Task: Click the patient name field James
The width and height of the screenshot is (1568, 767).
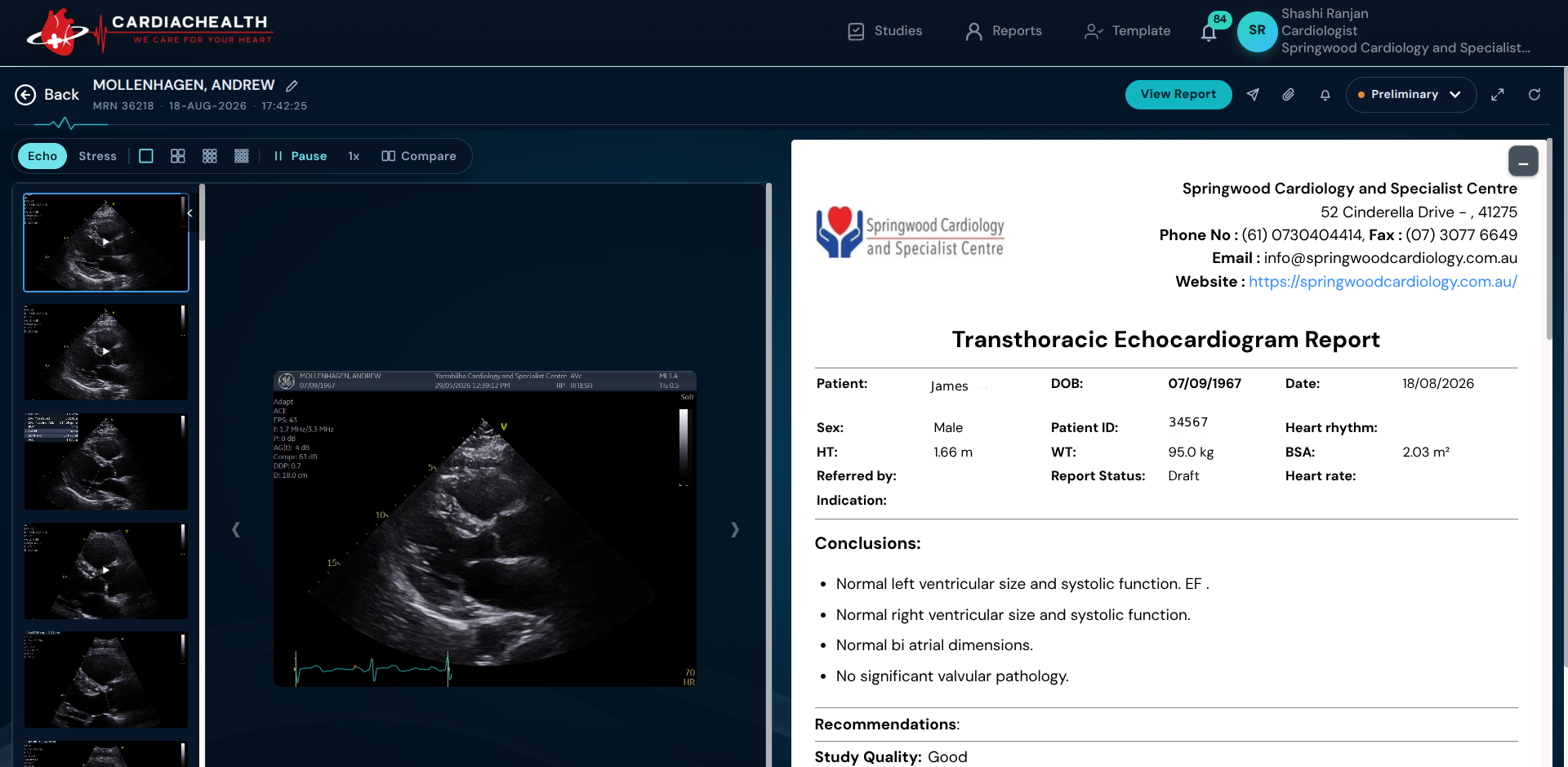Action: click(949, 386)
